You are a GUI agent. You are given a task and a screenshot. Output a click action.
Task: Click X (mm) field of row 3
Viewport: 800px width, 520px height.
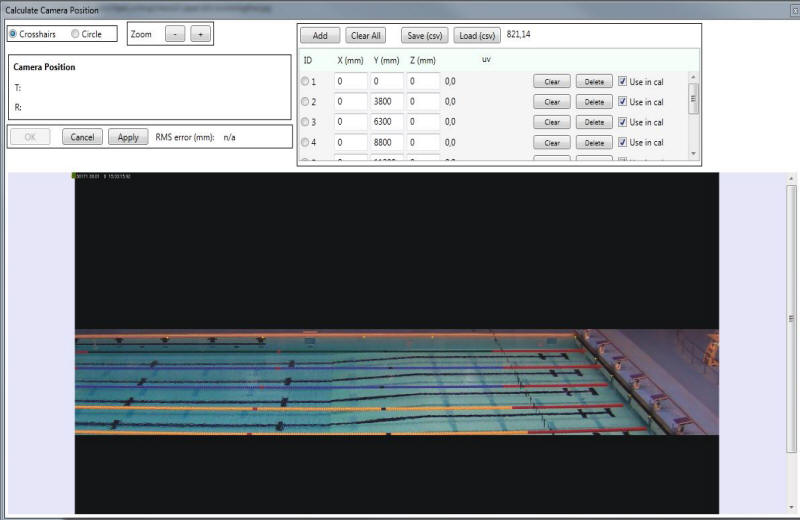point(351,122)
